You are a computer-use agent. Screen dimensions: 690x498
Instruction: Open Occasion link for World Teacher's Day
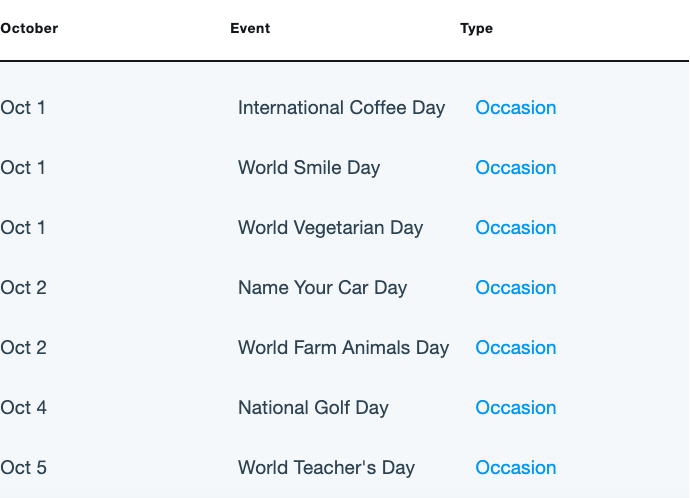point(515,468)
